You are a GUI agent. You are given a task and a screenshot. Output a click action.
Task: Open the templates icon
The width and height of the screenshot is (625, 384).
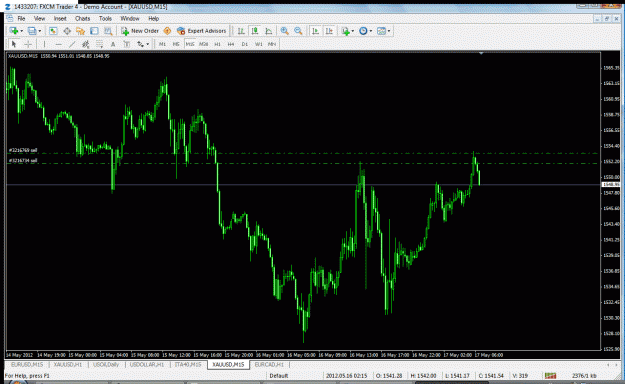point(381,31)
